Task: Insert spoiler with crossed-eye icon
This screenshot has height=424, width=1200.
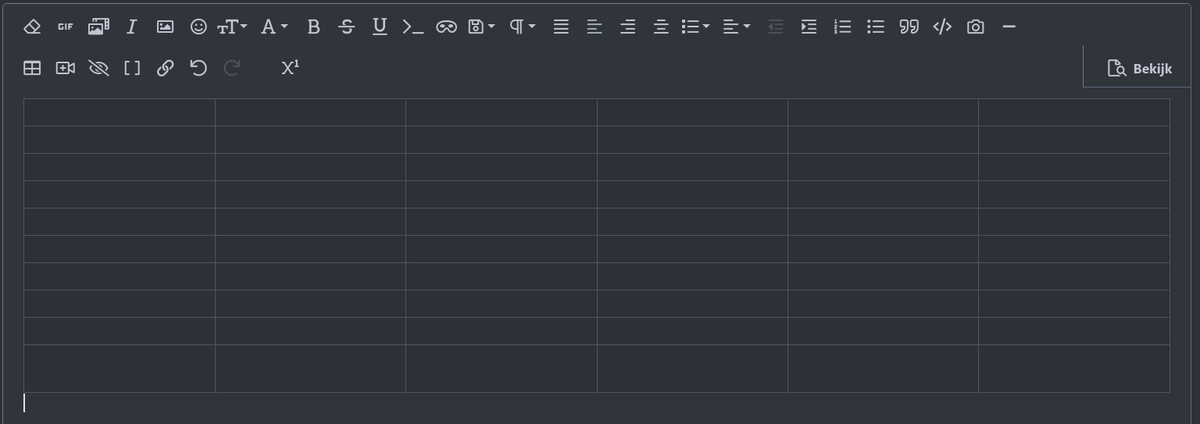Action: coord(98,68)
